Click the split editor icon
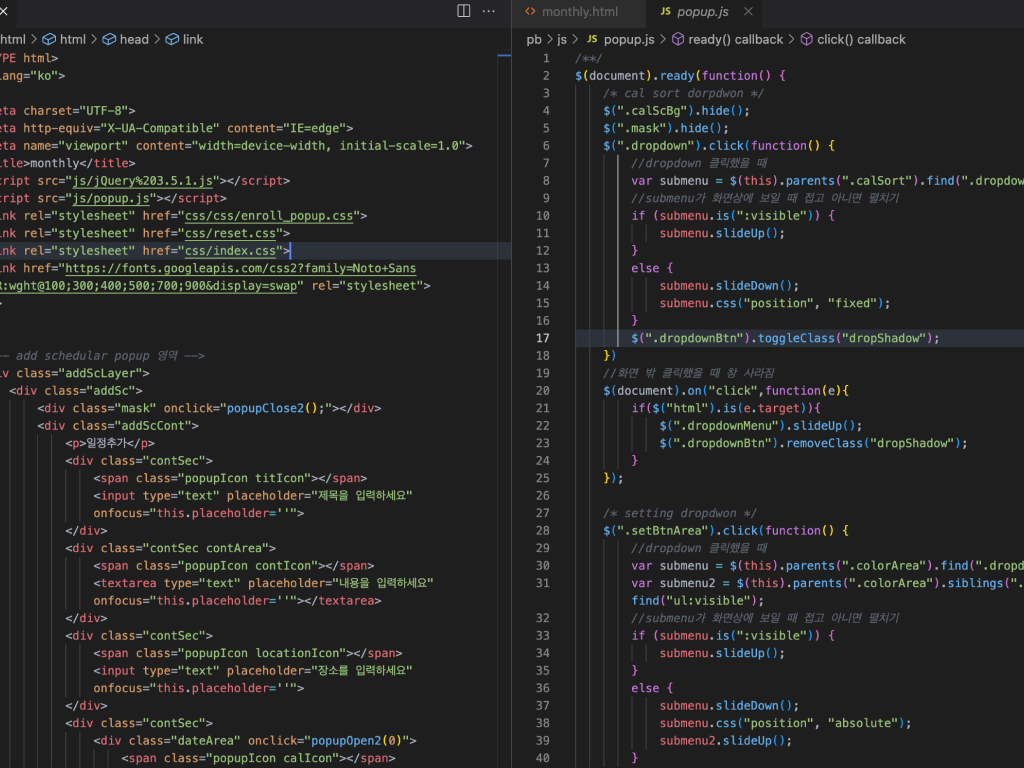The height and width of the screenshot is (768, 1024). tap(462, 10)
